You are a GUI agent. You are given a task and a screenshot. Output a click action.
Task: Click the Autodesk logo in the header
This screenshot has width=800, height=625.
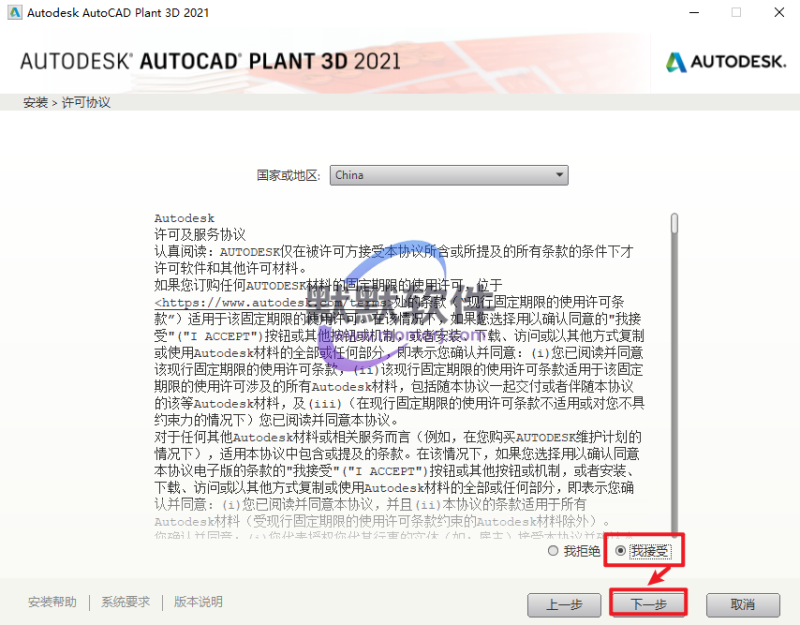click(x=725, y=61)
